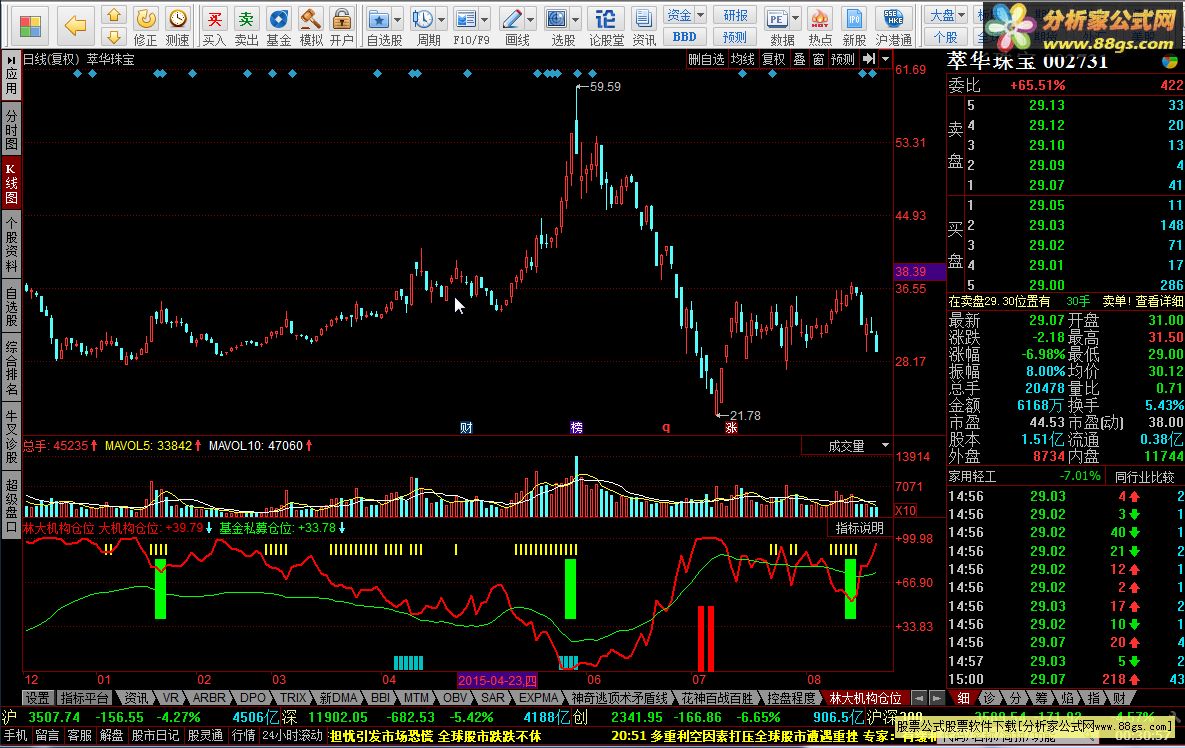Open the F10/F9 info icon

pyautogui.click(x=467, y=26)
